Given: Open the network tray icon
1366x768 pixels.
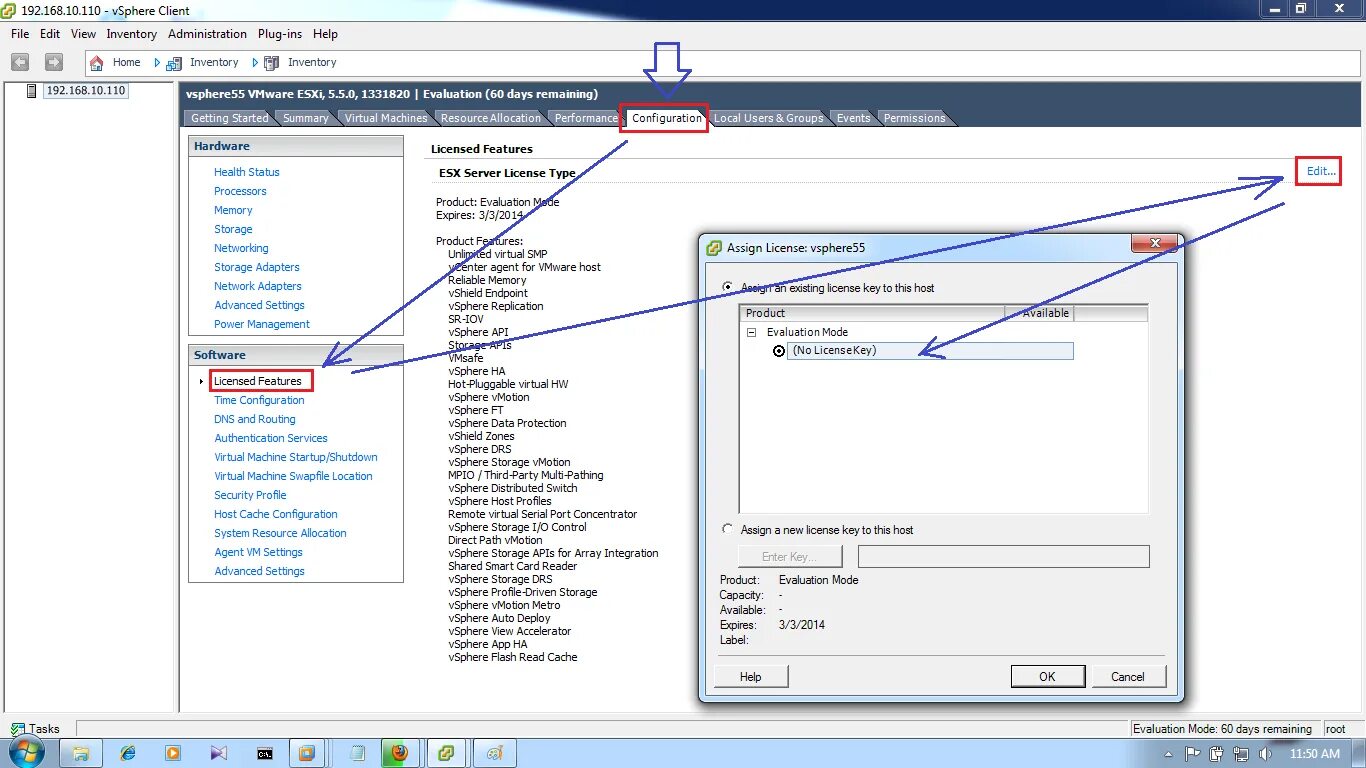Looking at the screenshot, I should click(1241, 754).
